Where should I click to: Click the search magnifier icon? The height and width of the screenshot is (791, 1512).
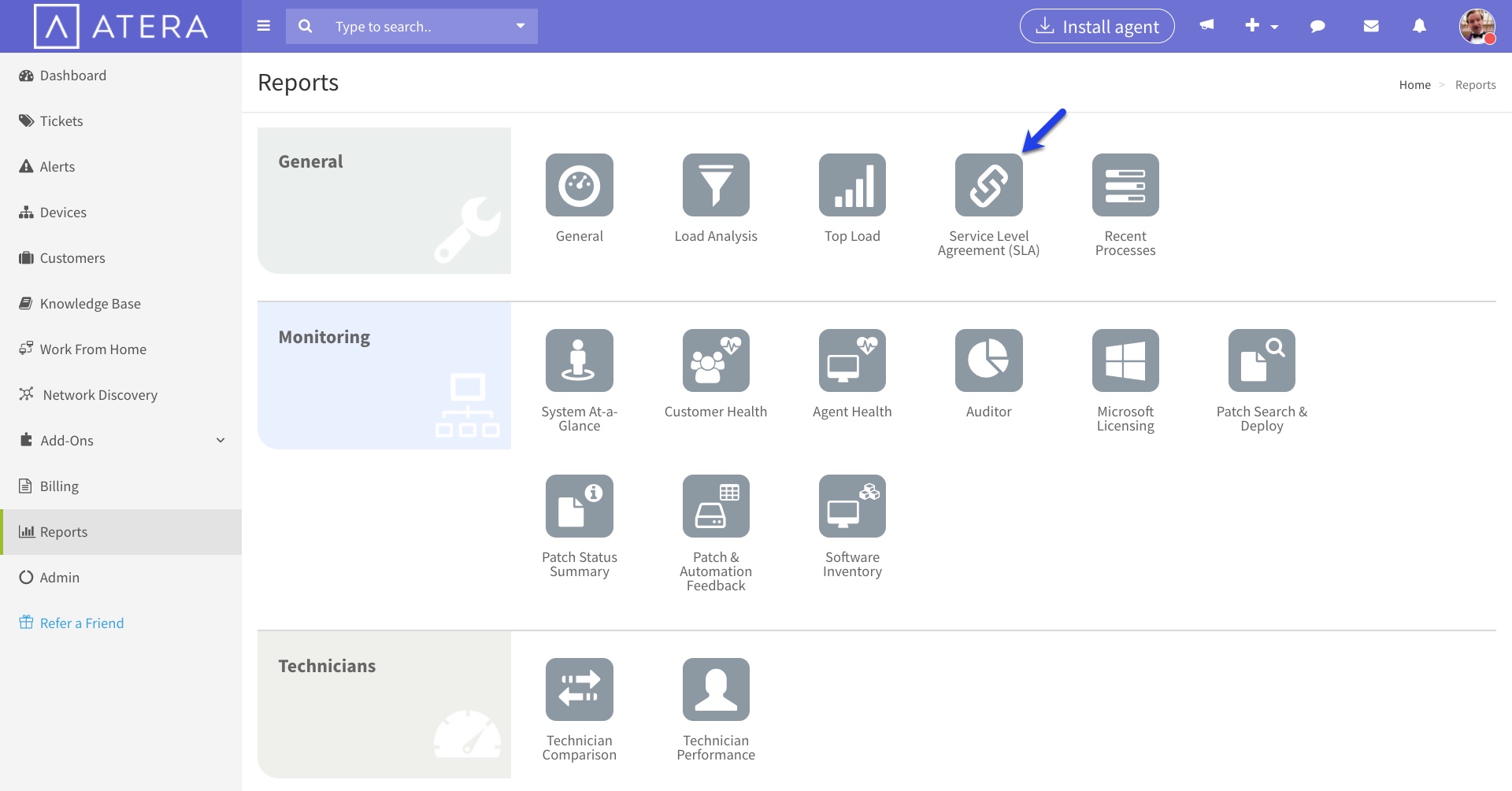click(306, 26)
